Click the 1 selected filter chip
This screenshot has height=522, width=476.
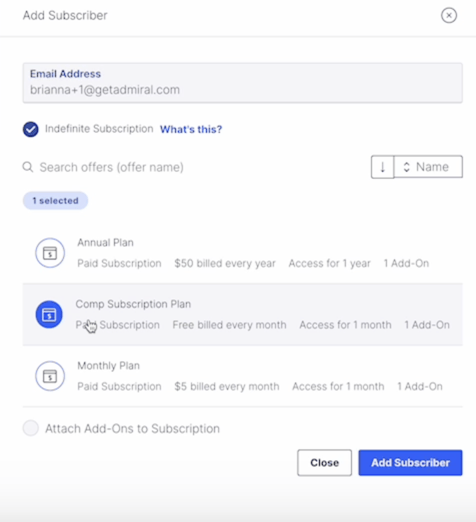(55, 201)
